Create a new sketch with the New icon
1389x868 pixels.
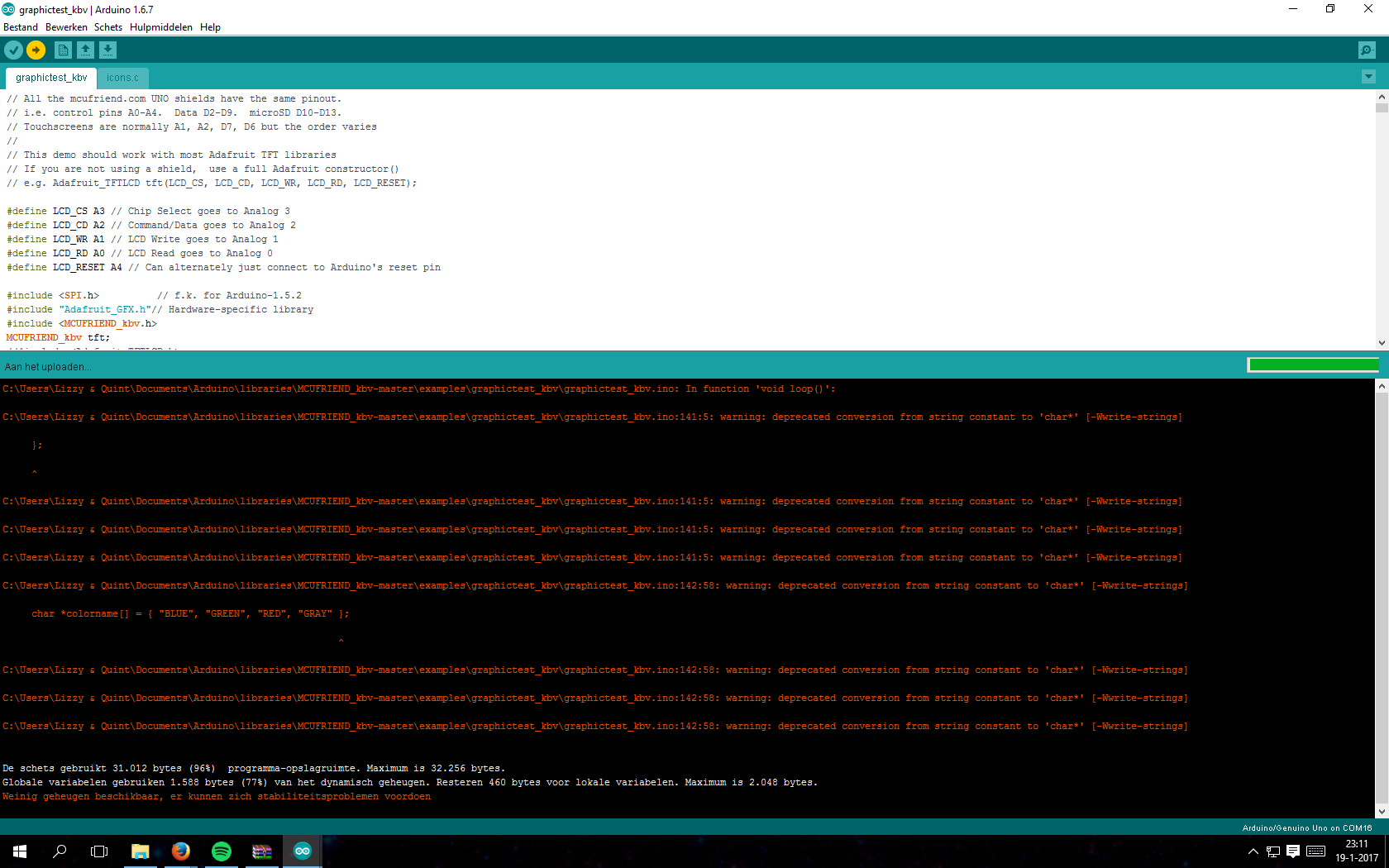click(x=63, y=50)
